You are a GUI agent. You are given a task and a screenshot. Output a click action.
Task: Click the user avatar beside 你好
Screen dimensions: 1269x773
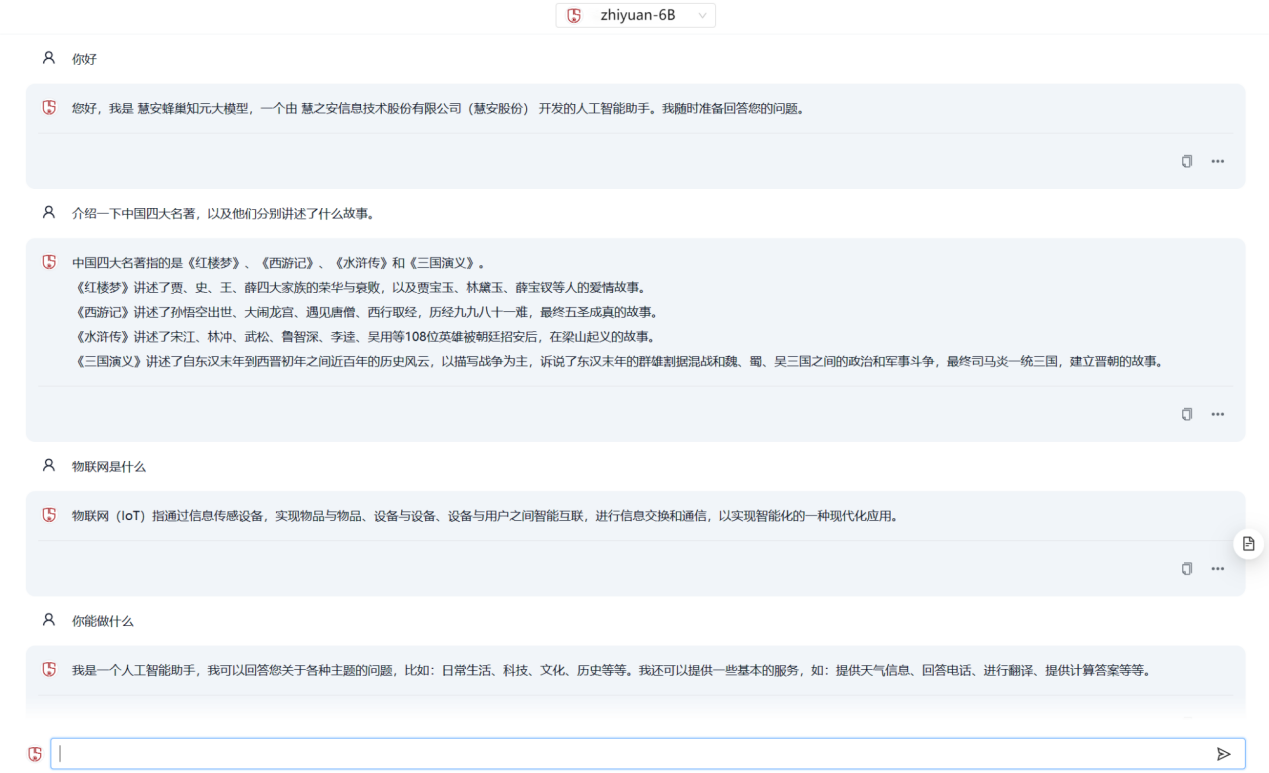49,58
